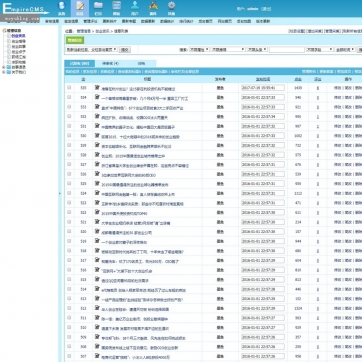
Task: Click the edit icon in row 528
Action: [97, 155]
